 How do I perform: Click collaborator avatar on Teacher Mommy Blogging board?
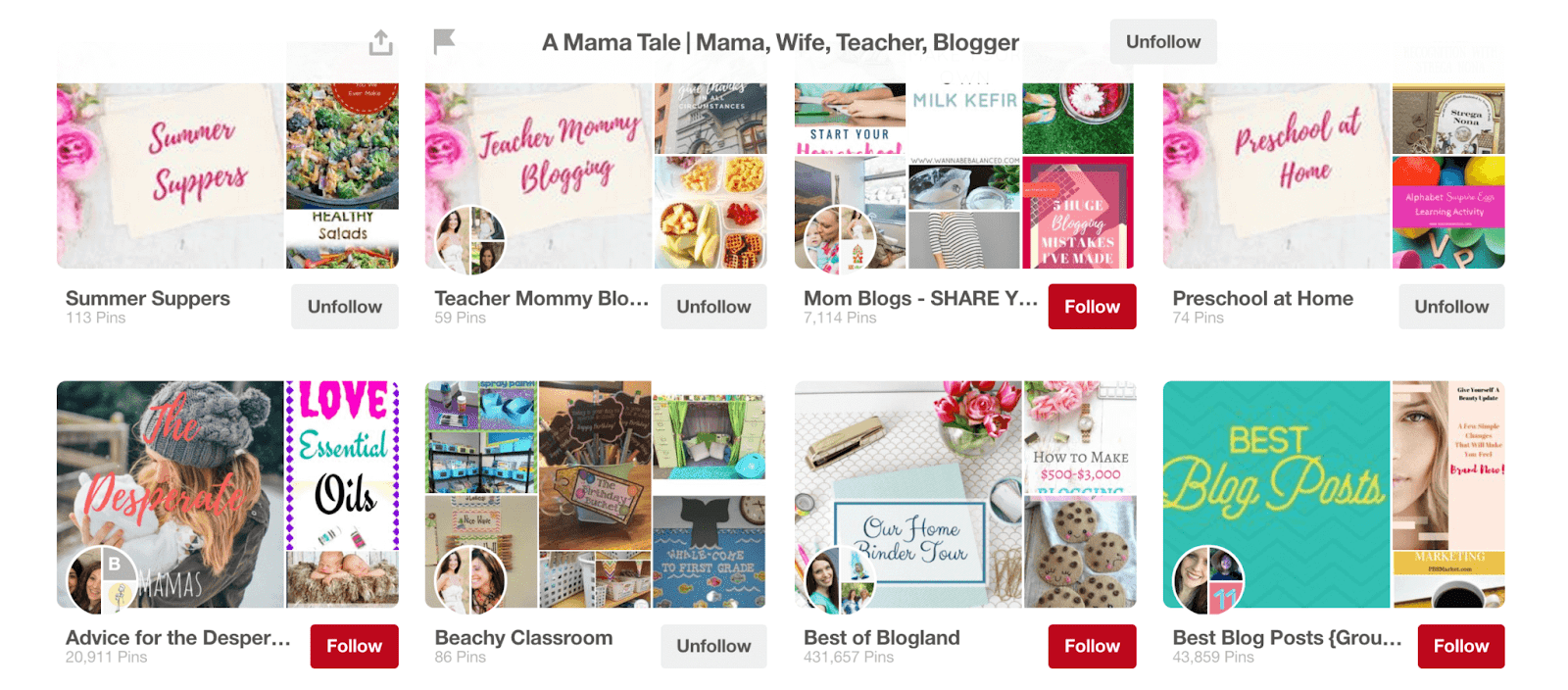click(470, 240)
